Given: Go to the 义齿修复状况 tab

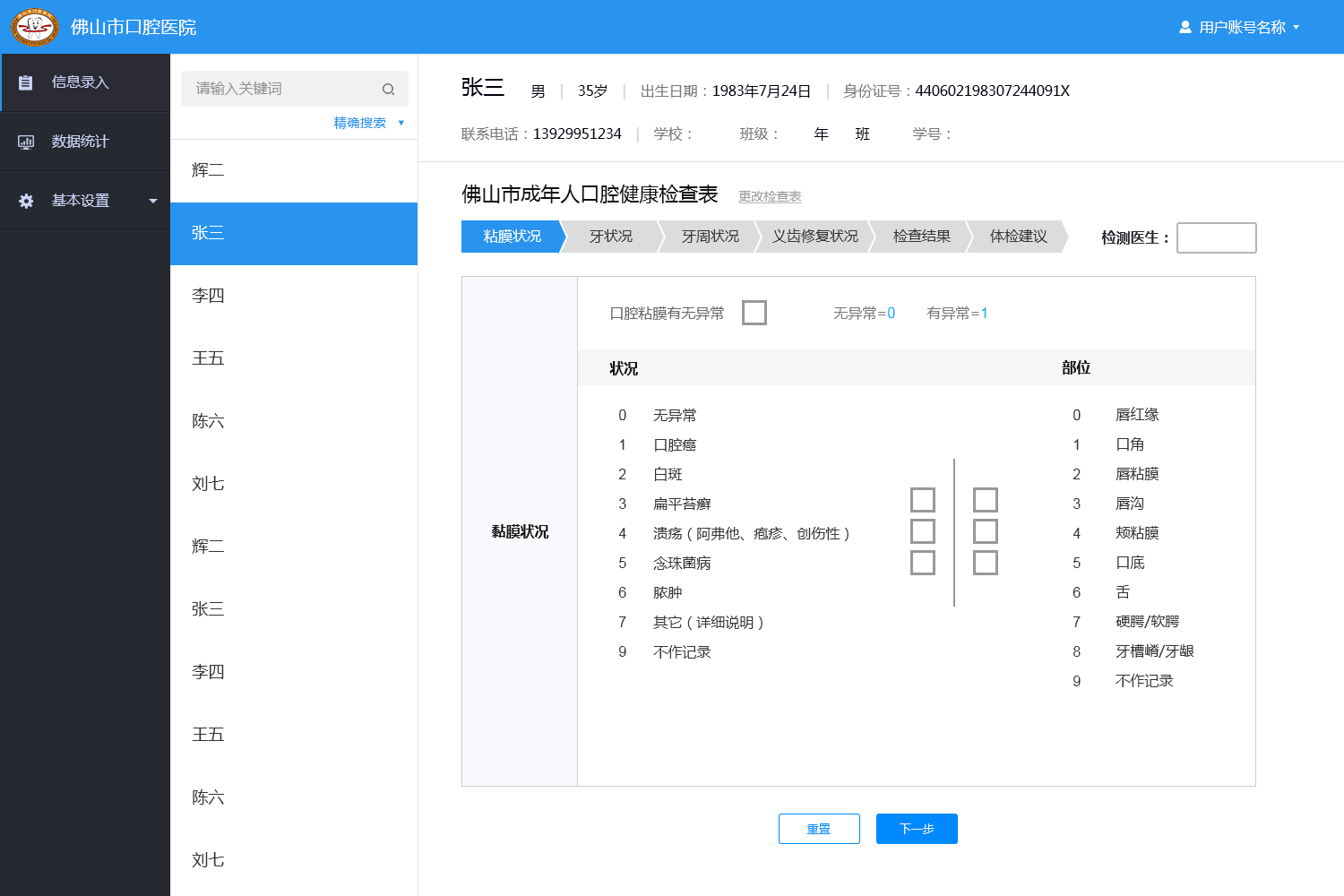Looking at the screenshot, I should point(814,237).
